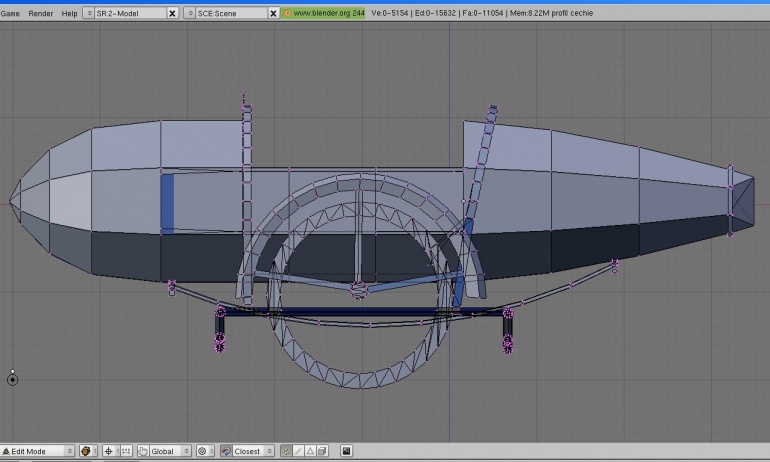The width and height of the screenshot is (770, 462).
Task: Open the Global orientation dropdown
Action: click(x=170, y=451)
